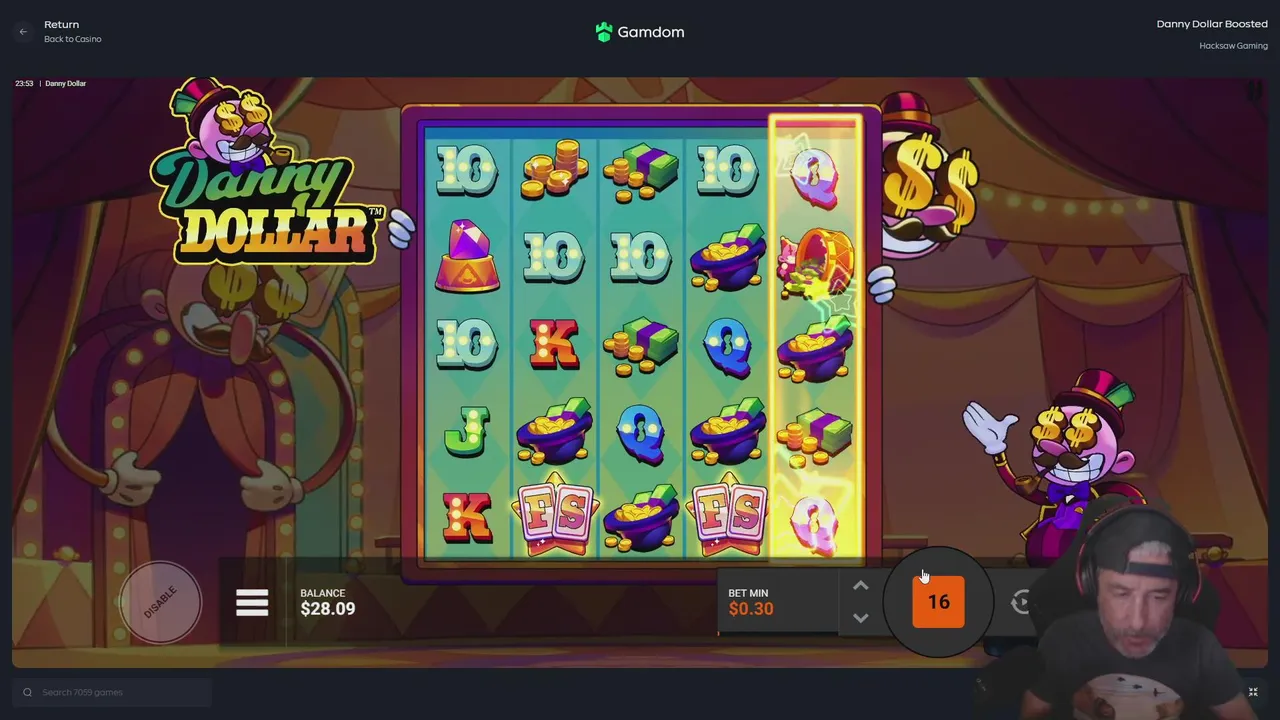Increase the bet with the up chevron
This screenshot has height=720, width=1280.
point(861,586)
